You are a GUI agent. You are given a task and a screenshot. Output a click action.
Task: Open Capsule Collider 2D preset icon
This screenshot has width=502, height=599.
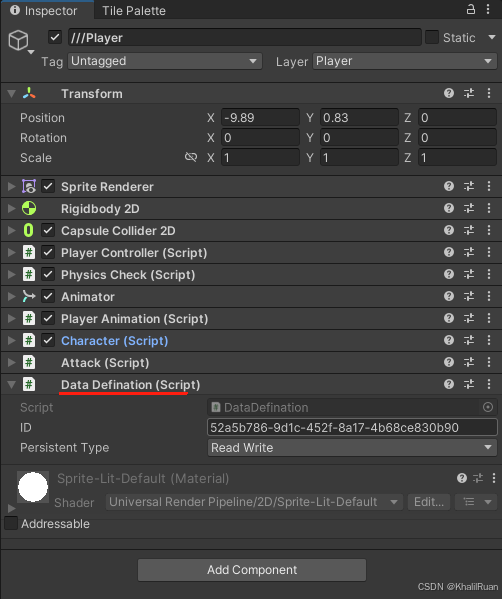[469, 230]
